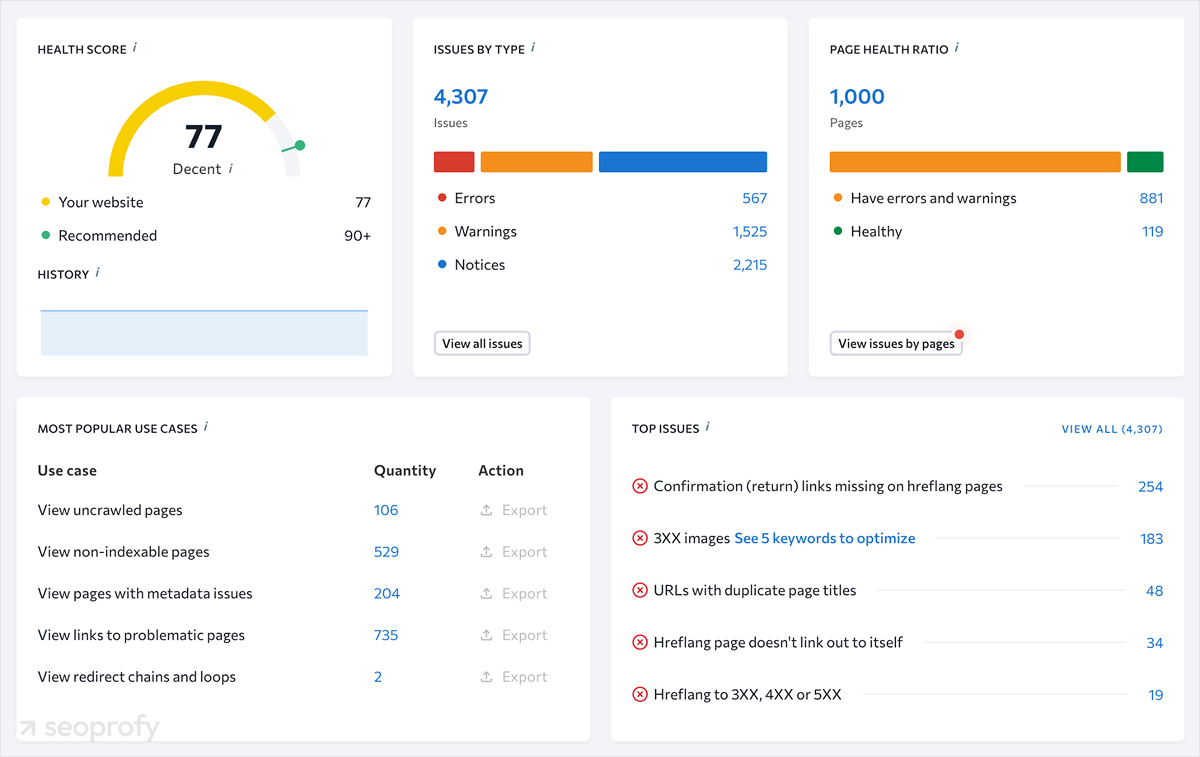Image resolution: width=1200 pixels, height=757 pixels.
Task: Click the View non-indexable pages row text
Action: pyautogui.click(x=123, y=552)
